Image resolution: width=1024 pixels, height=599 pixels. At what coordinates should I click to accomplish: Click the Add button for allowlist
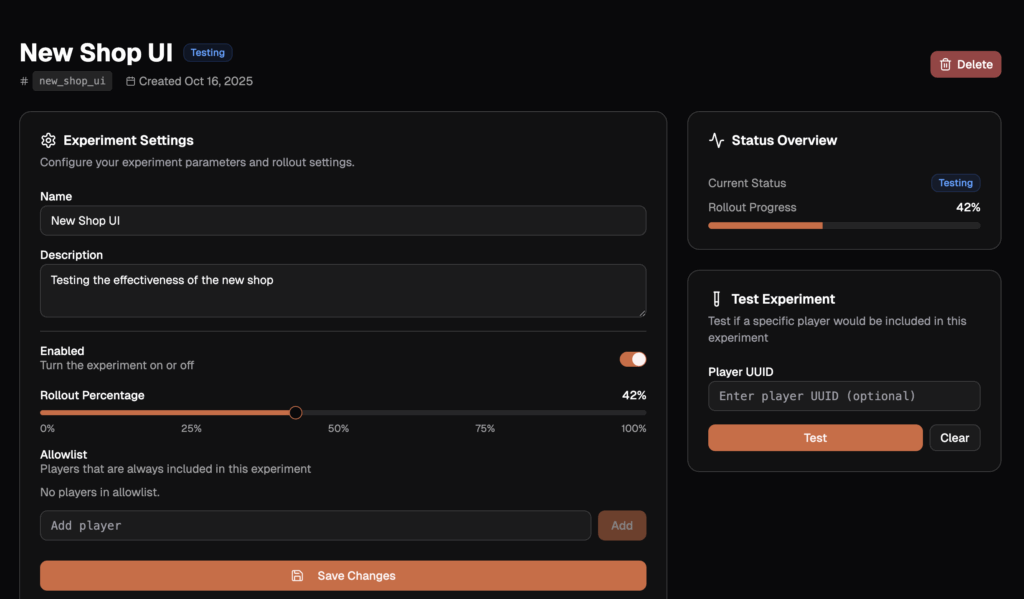pyautogui.click(x=621, y=526)
